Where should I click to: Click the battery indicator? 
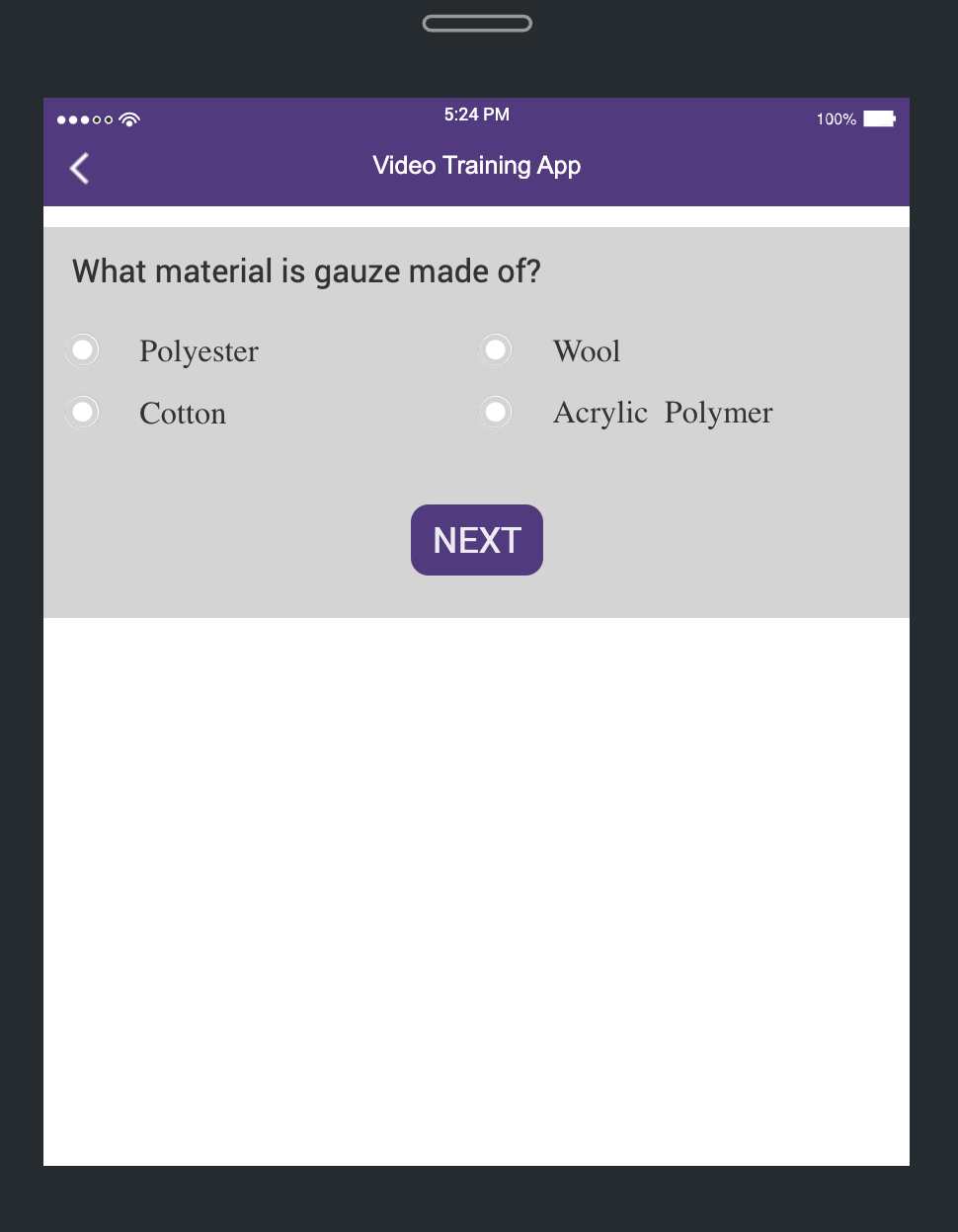(x=879, y=117)
